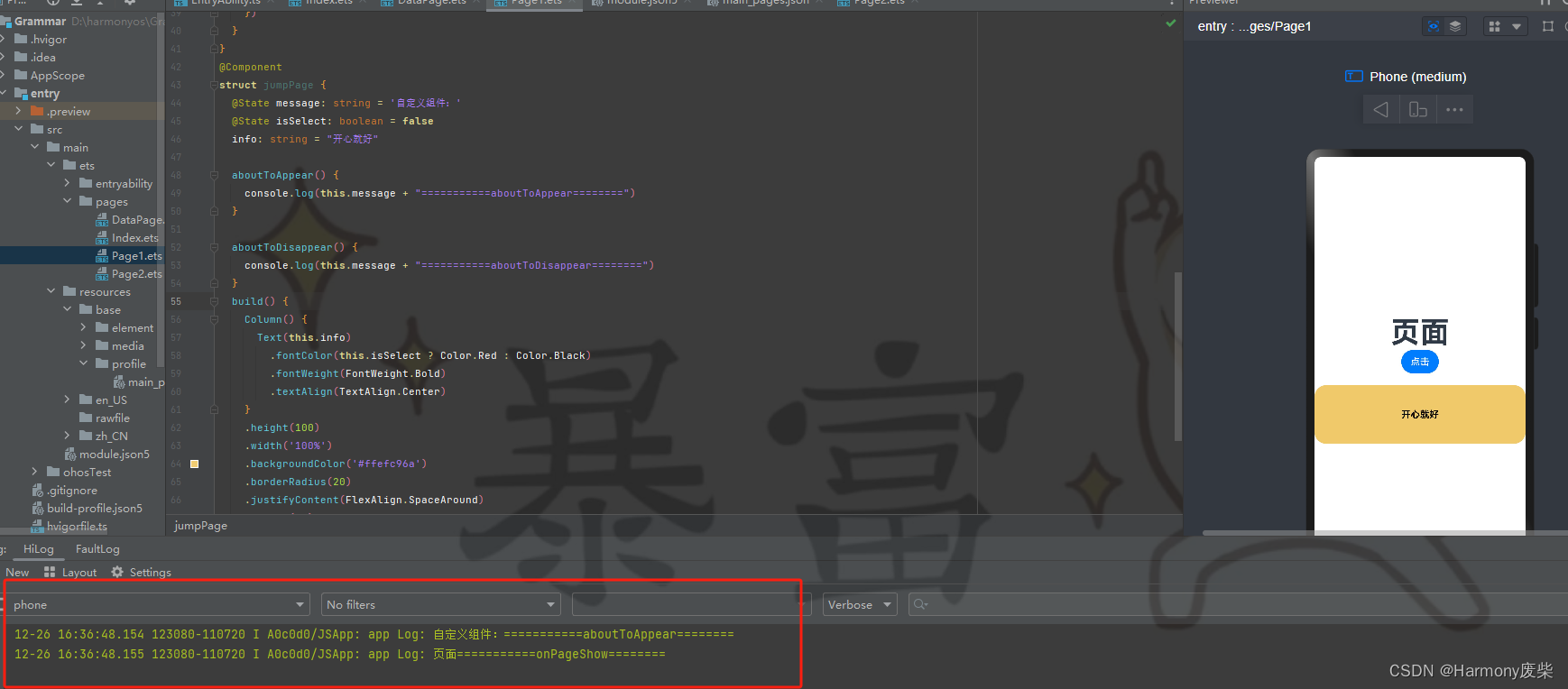Click the jumpPage breadcrumb below the editor
Image resolution: width=1568 pixels, height=689 pixels.
tap(200, 526)
